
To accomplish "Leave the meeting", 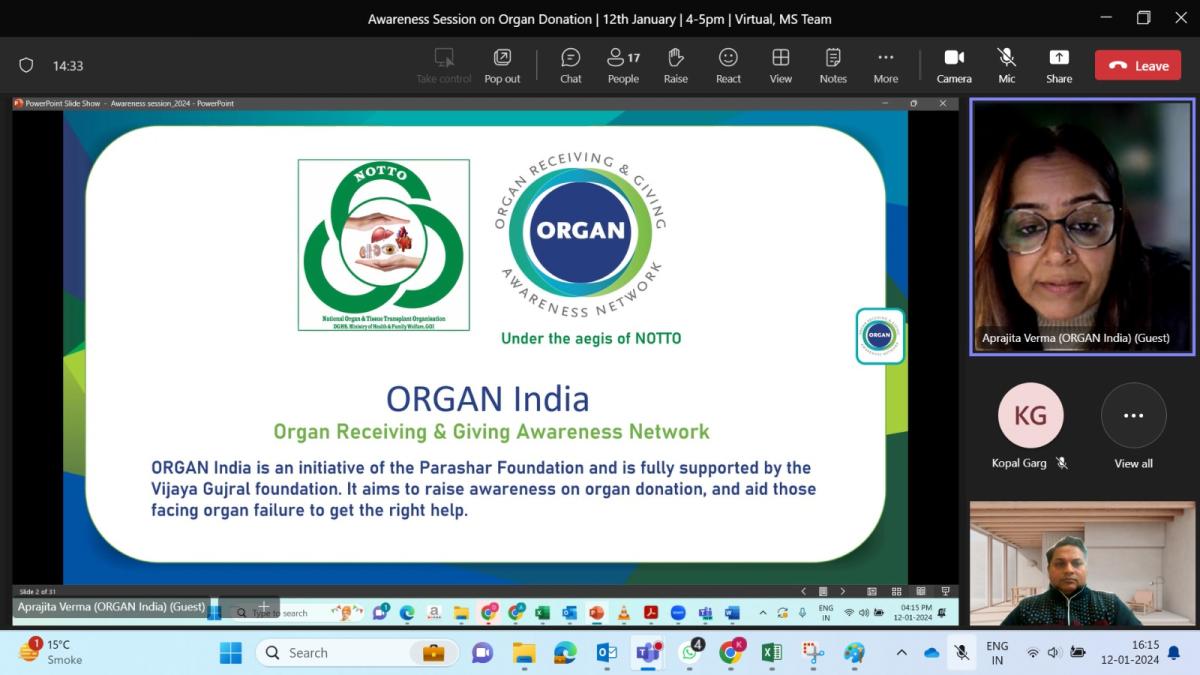I will 1138,66.
